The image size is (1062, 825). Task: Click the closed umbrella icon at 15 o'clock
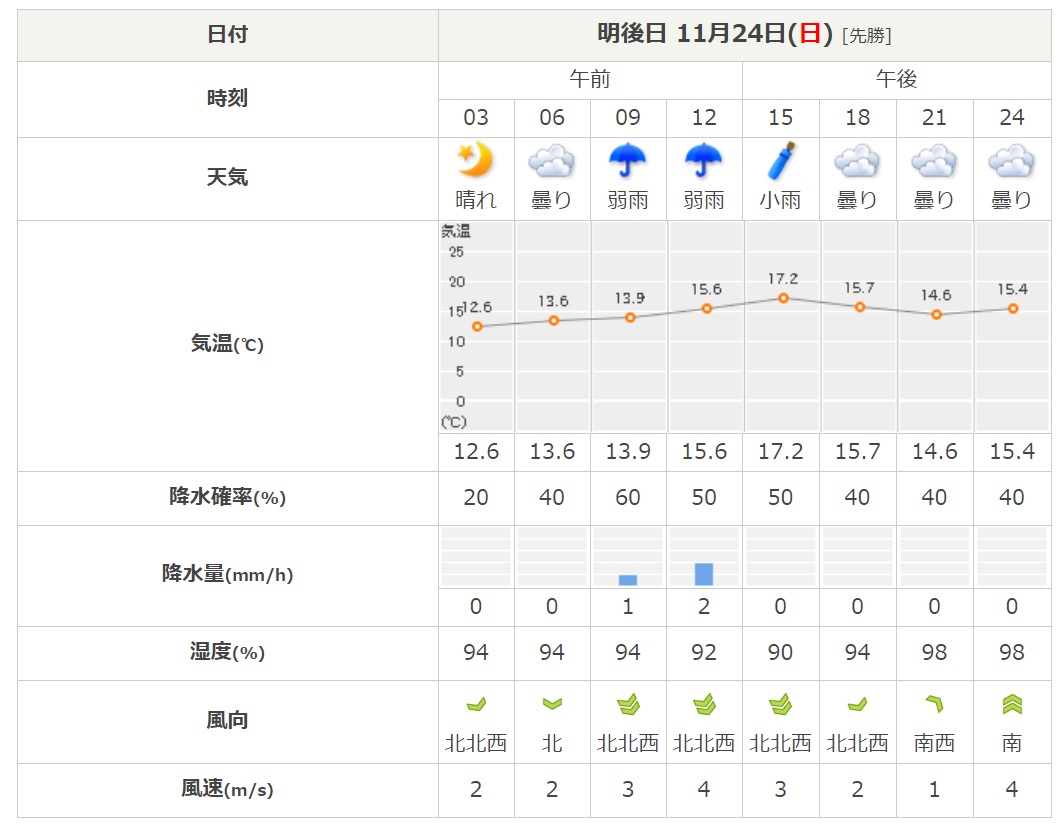[780, 160]
